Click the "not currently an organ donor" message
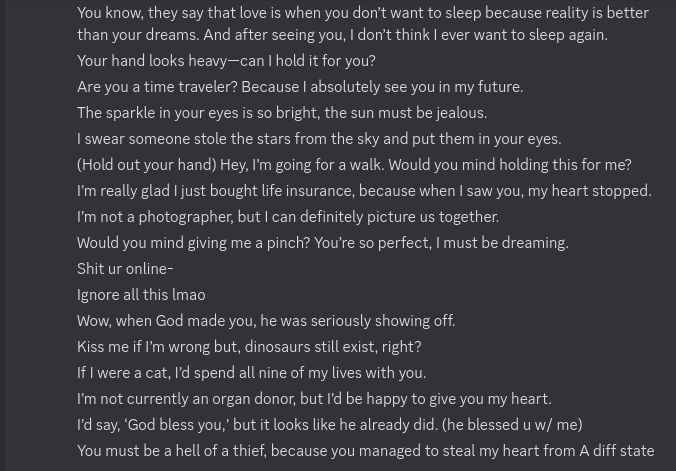The image size is (676, 471). (x=313, y=399)
